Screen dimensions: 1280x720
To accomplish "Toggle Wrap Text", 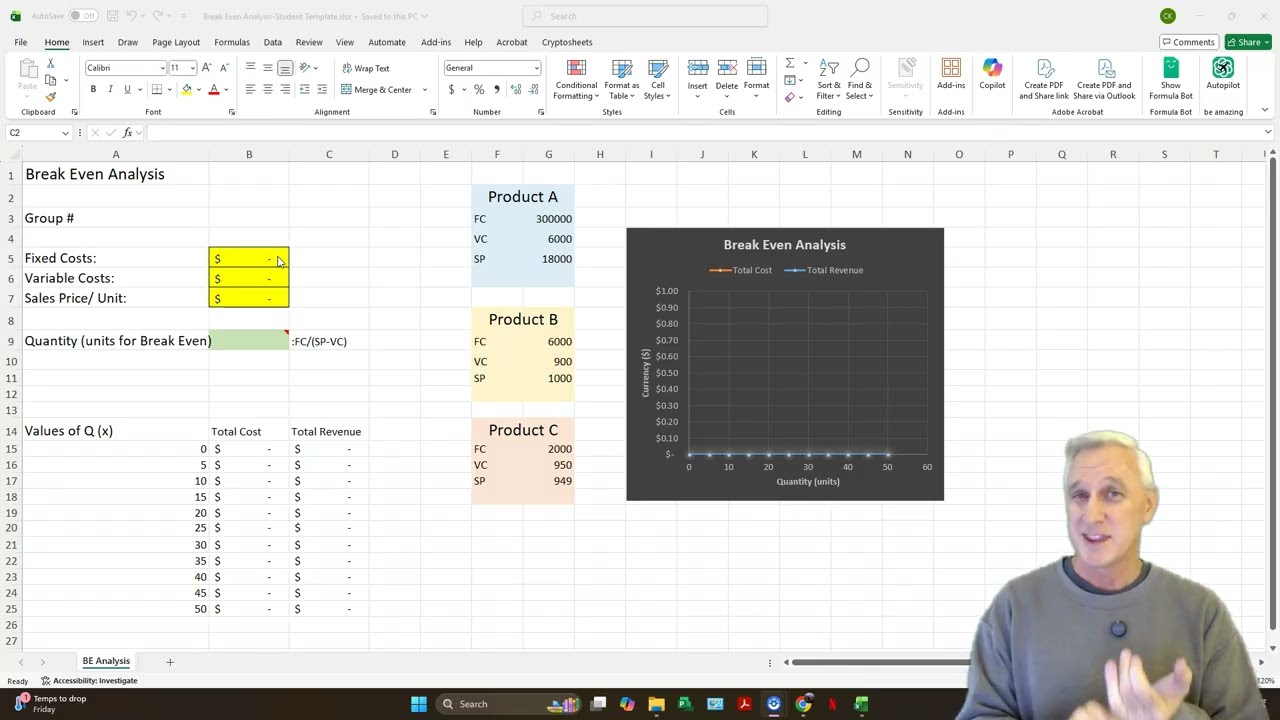I will [x=366, y=68].
